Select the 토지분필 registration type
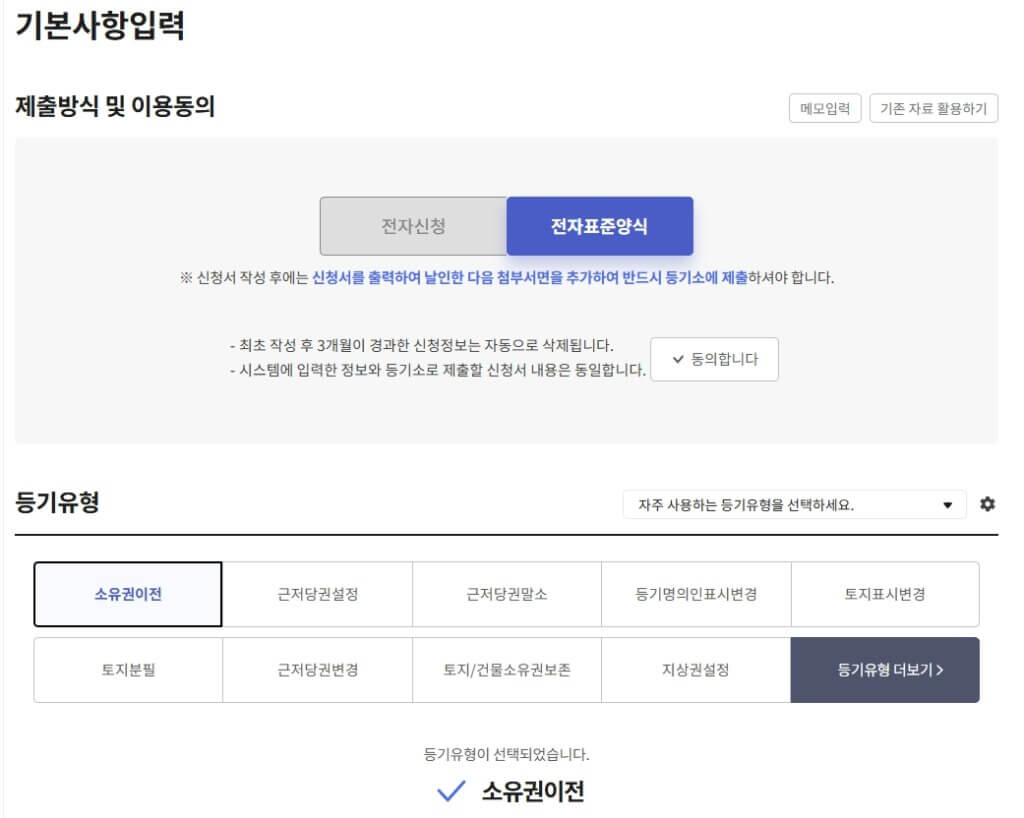The height and width of the screenshot is (818, 1024). (x=128, y=670)
